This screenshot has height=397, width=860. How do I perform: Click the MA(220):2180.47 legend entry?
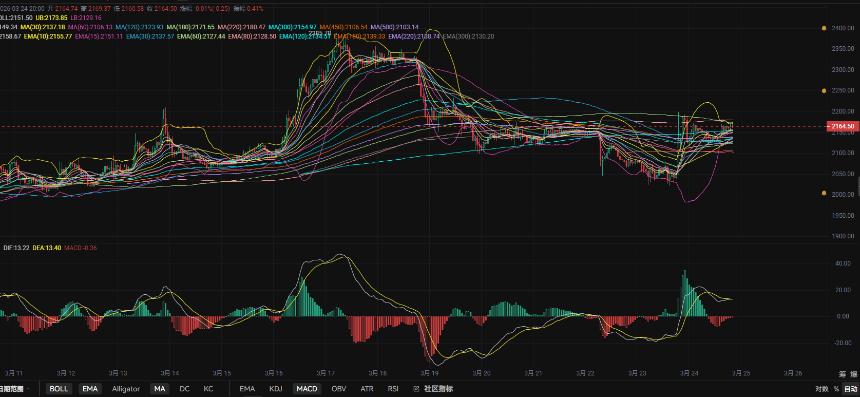click(242, 27)
